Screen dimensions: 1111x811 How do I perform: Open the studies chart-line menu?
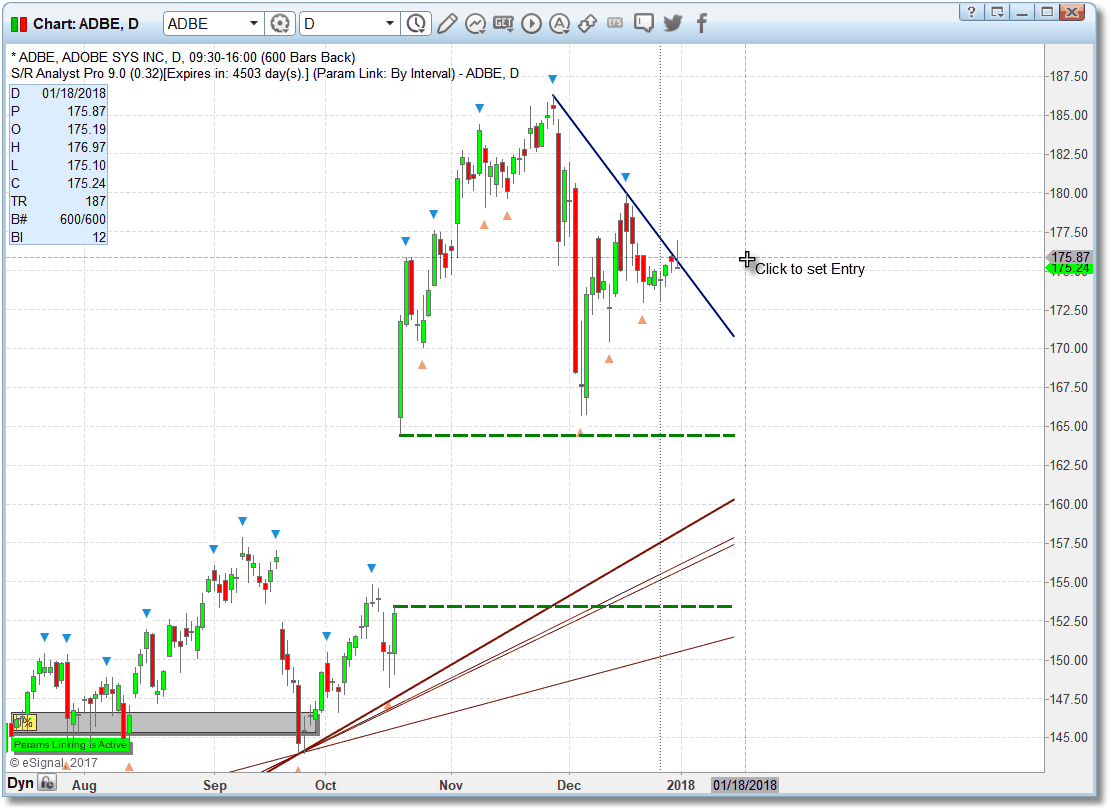tap(475, 23)
